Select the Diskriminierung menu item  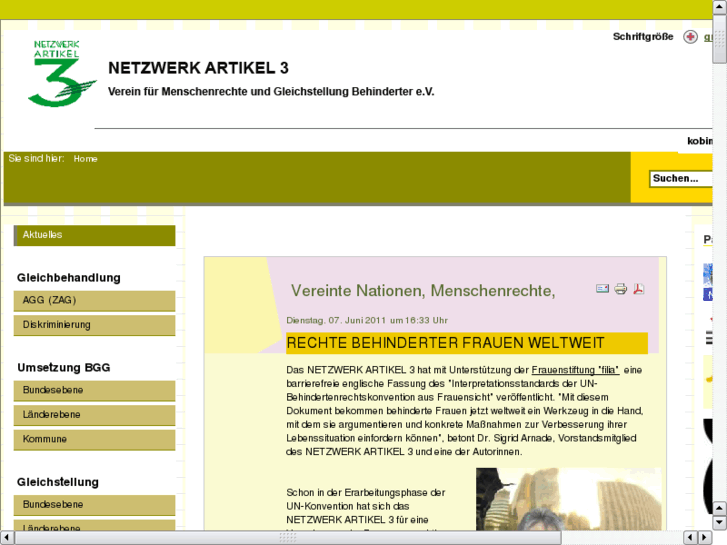(95, 325)
